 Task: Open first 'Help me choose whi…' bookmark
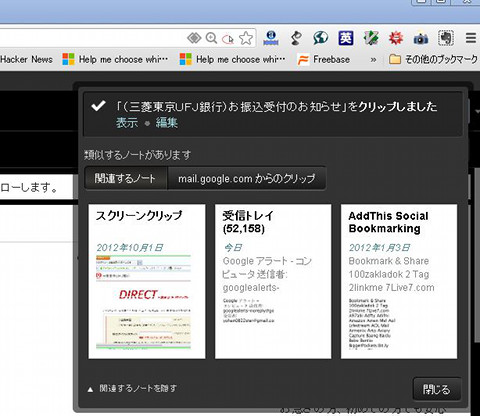pyautogui.click(x=115, y=59)
